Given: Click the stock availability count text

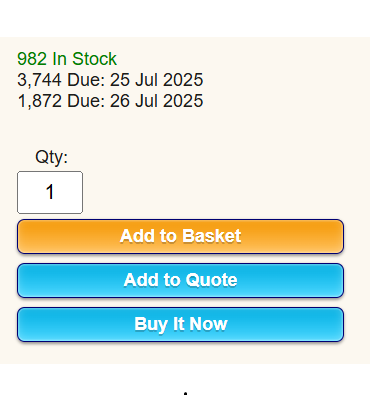Looking at the screenshot, I should coord(67,59).
